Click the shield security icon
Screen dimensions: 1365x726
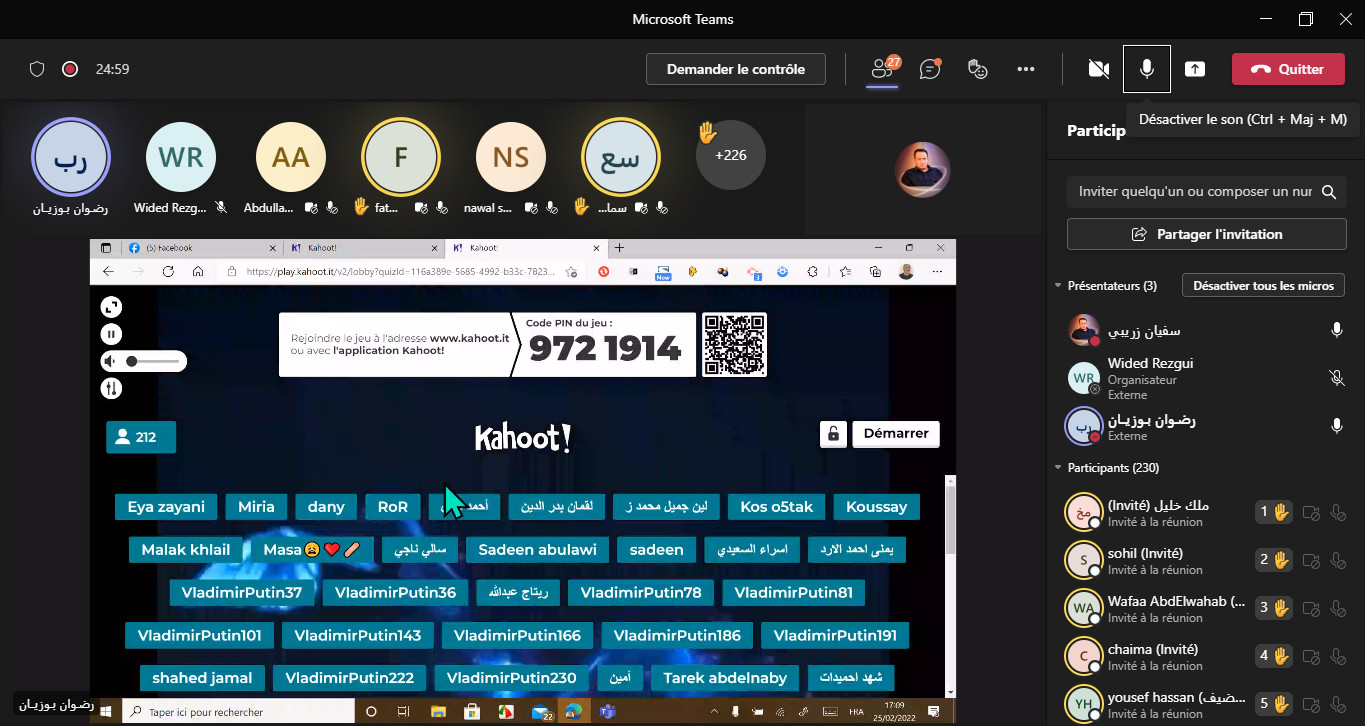tap(37, 69)
